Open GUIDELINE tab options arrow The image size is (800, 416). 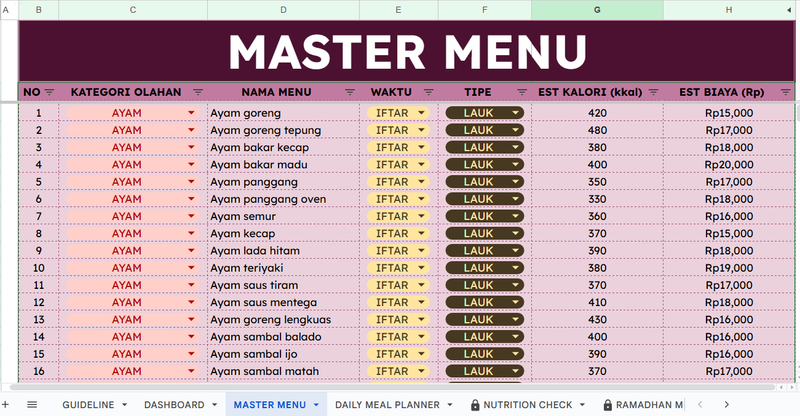(x=124, y=405)
